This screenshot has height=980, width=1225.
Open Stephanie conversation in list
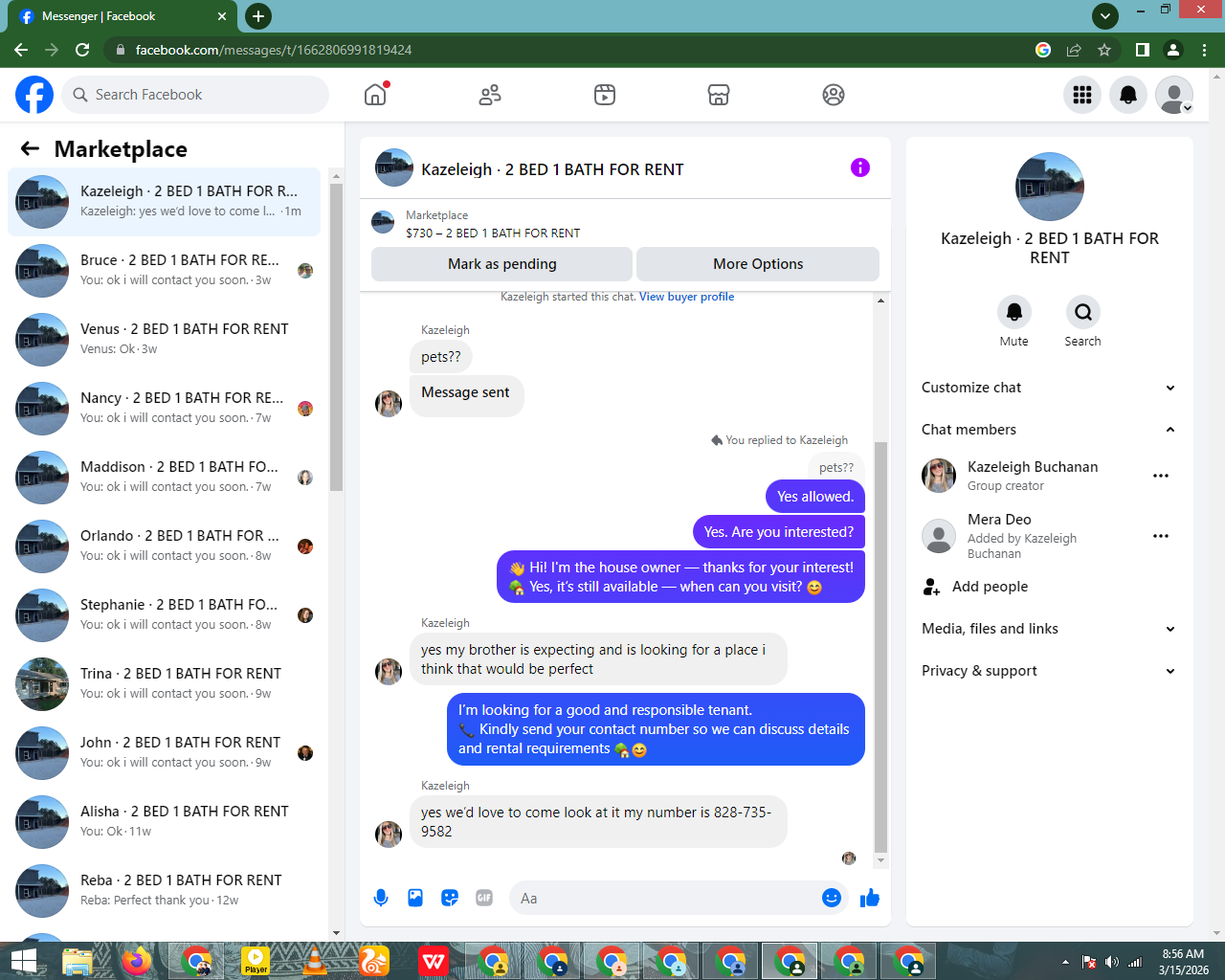coord(164,614)
